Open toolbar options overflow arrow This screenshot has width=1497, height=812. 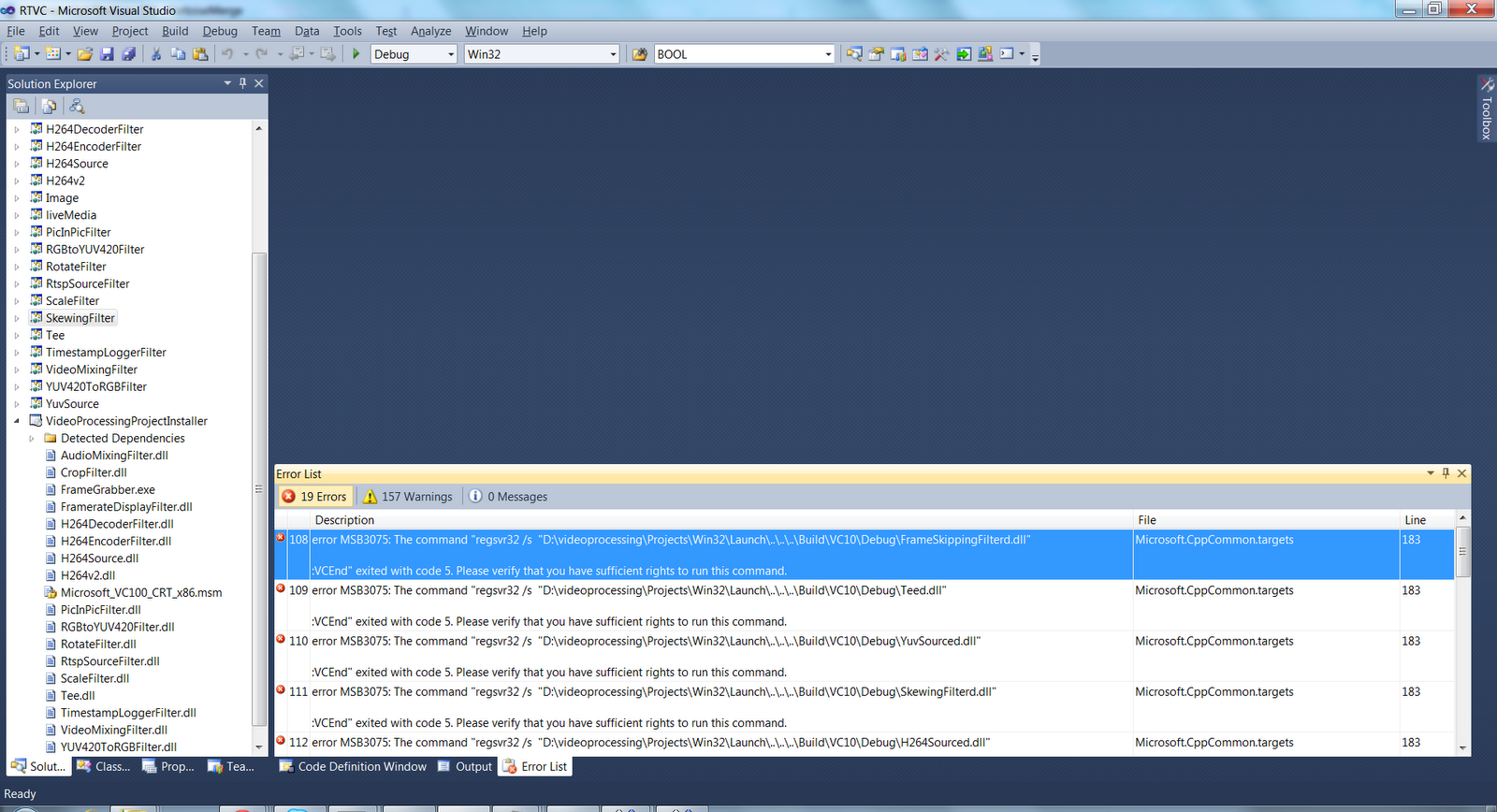pyautogui.click(x=1035, y=56)
